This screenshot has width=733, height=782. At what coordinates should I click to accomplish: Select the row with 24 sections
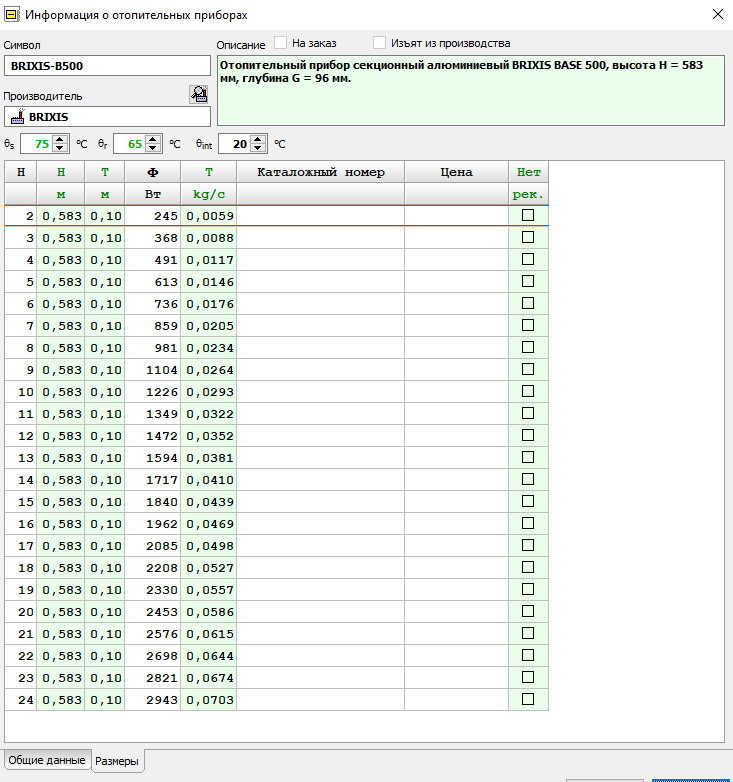click(276, 700)
